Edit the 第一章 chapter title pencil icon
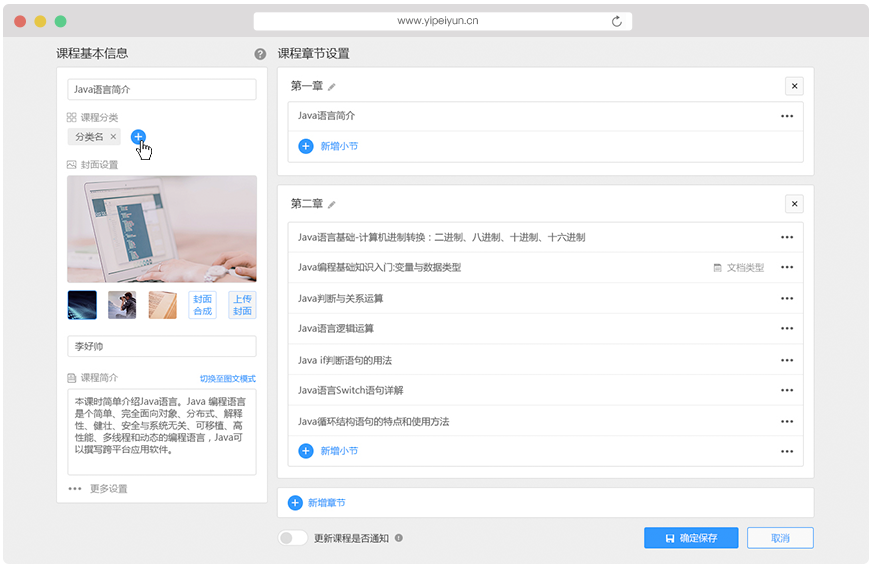This screenshot has width=872, height=564. 332,87
